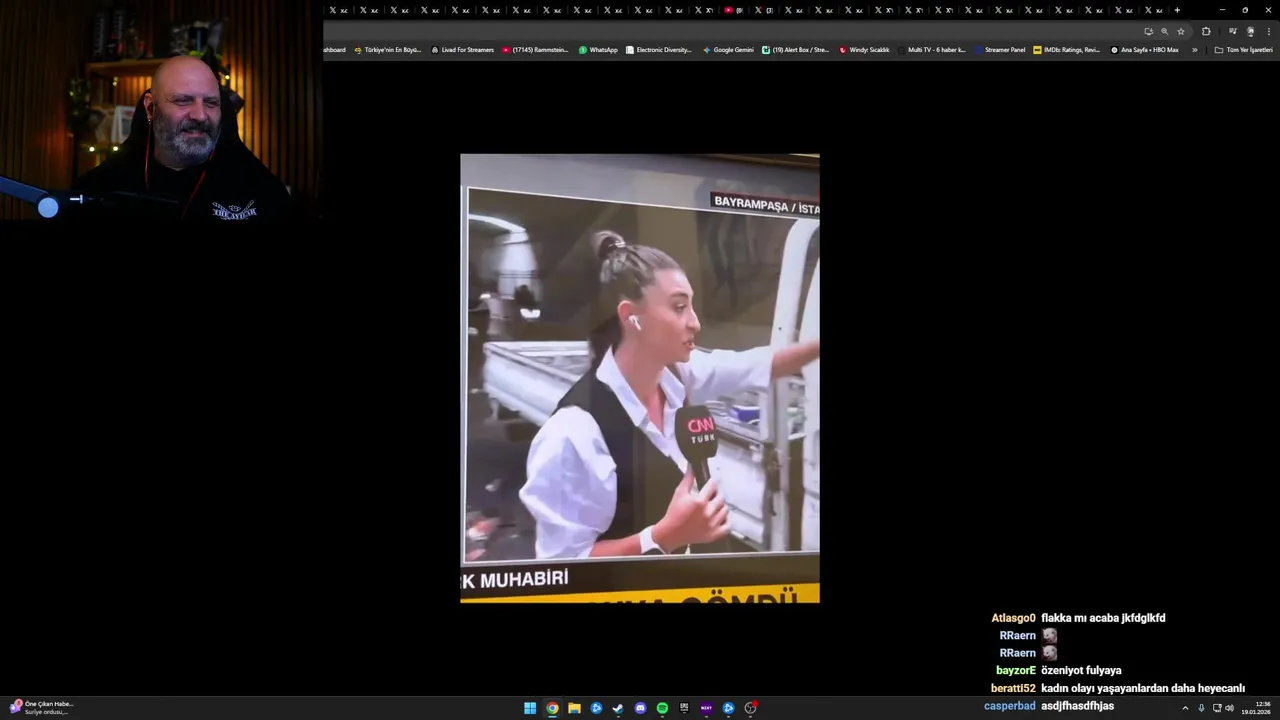Viewport: 1280px width, 720px height.
Task: Open network settings from the system tray
Action: tap(1217, 708)
